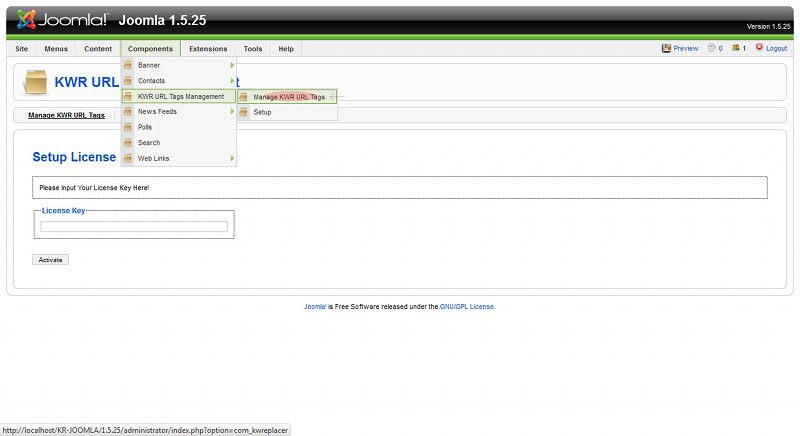
Task: Click the News Feeds menu item icon
Action: pyautogui.click(x=128, y=112)
